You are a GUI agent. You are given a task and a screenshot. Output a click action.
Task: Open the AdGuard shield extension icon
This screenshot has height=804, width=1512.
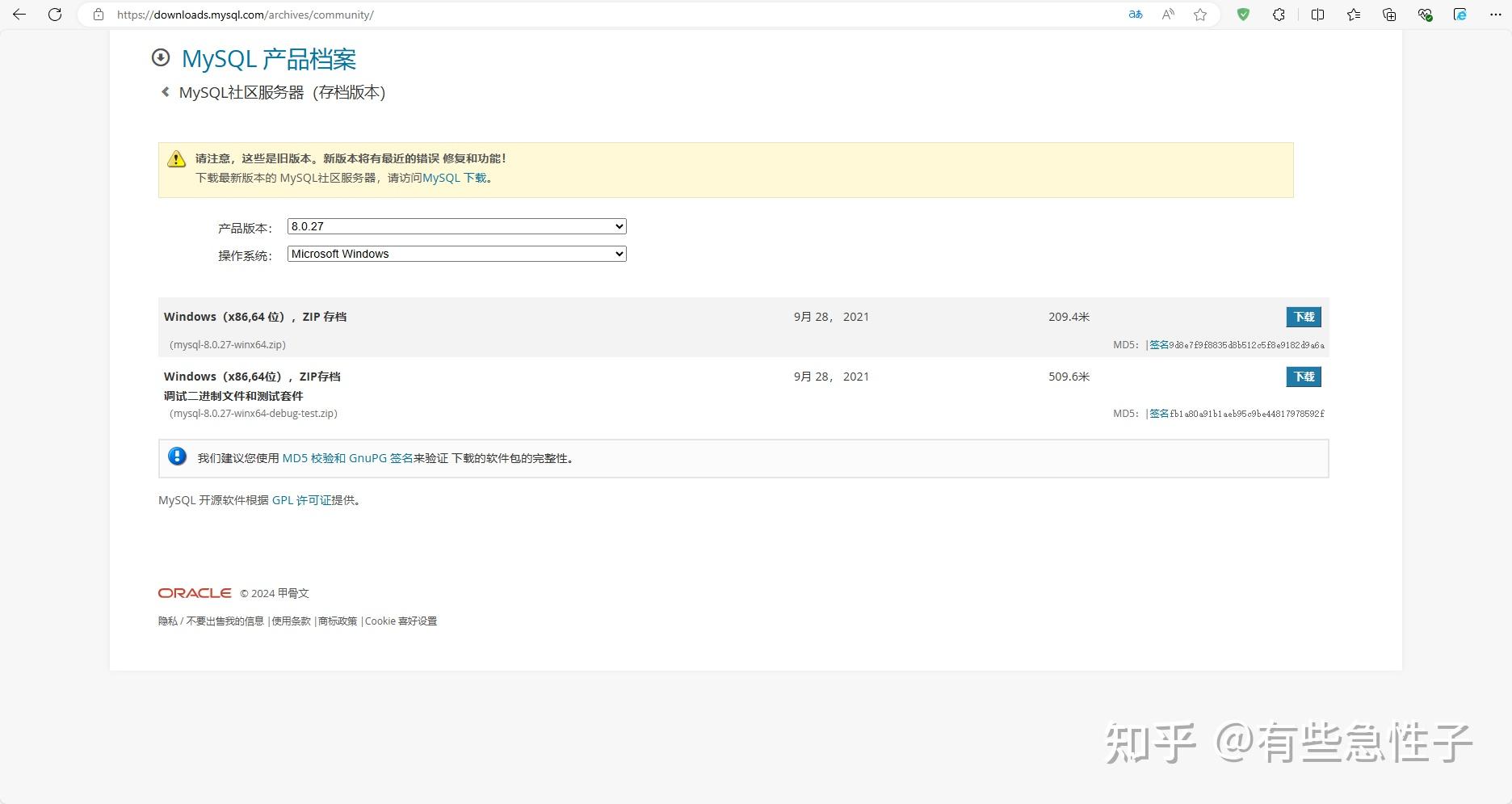tap(1243, 14)
